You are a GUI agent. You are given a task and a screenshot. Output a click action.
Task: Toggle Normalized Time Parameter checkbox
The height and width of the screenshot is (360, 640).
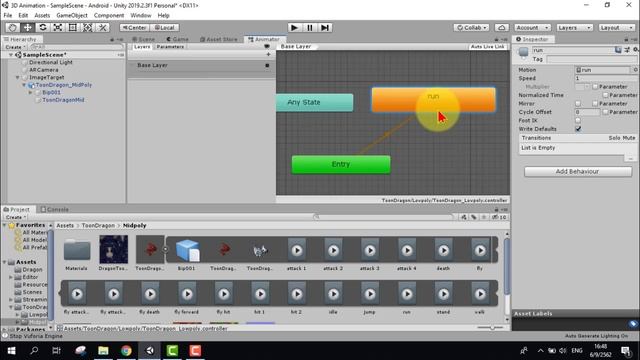605,95
